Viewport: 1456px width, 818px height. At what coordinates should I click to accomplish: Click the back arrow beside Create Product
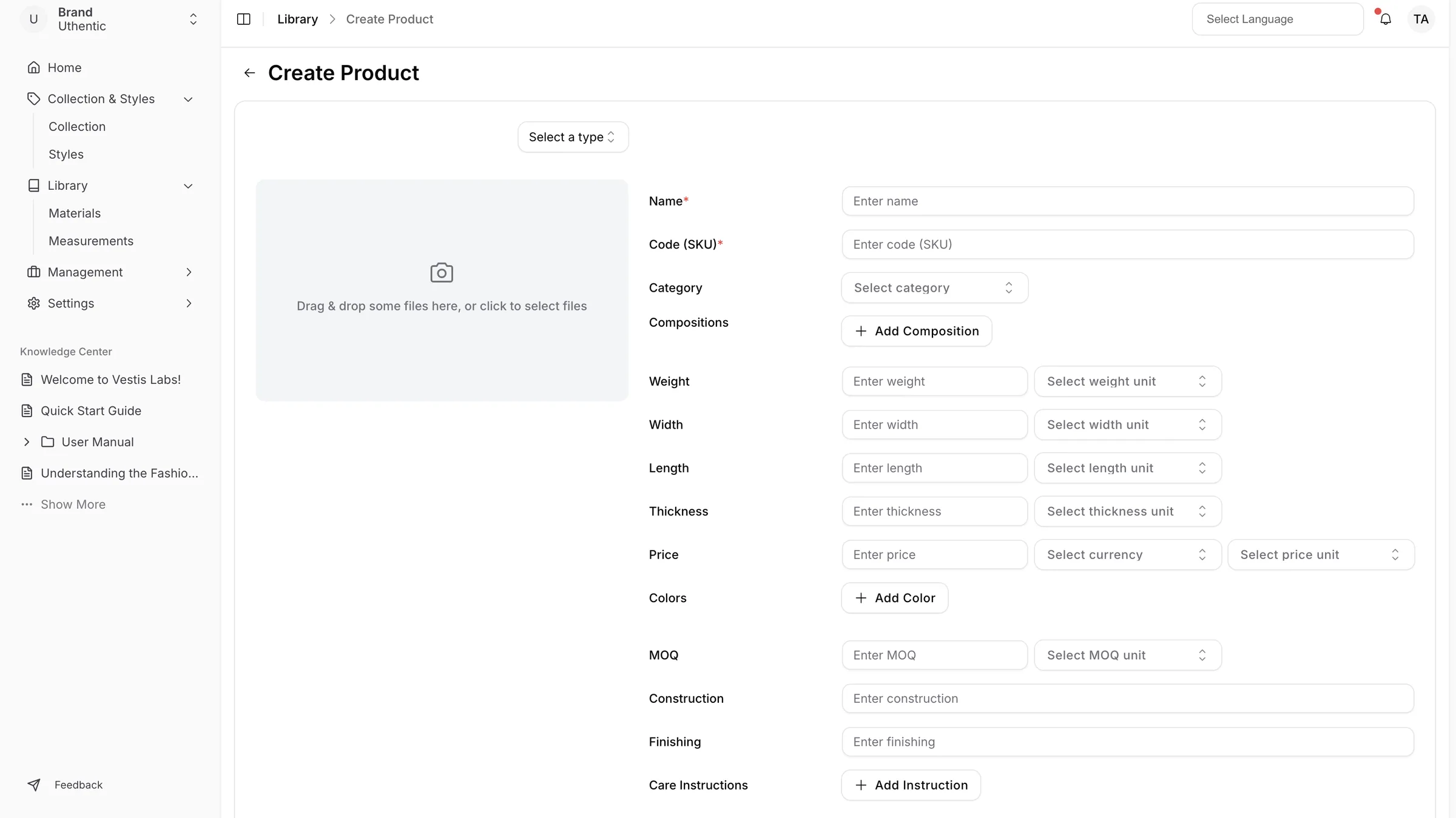tap(249, 73)
